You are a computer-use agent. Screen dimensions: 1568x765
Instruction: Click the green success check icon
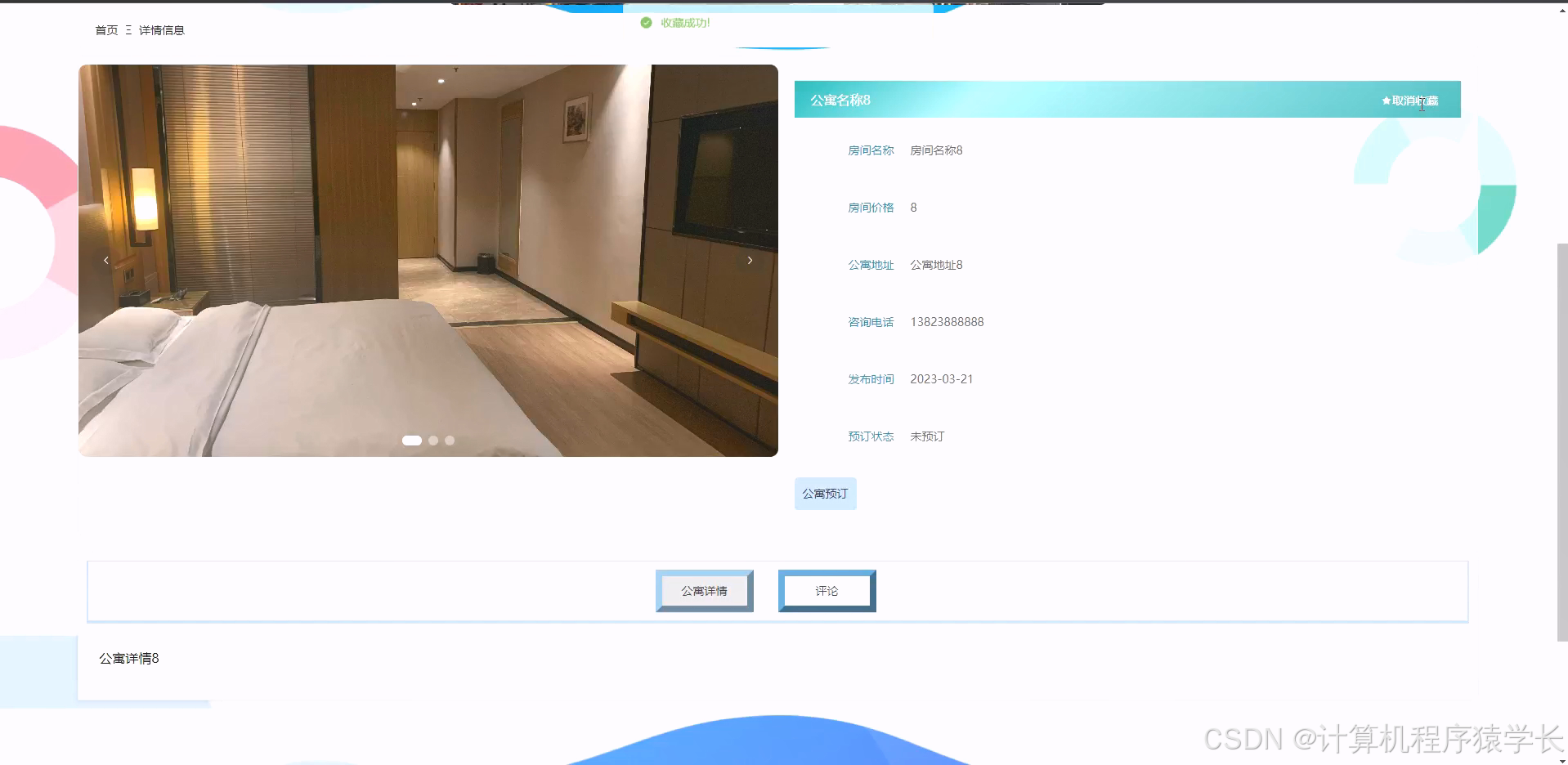(x=646, y=23)
